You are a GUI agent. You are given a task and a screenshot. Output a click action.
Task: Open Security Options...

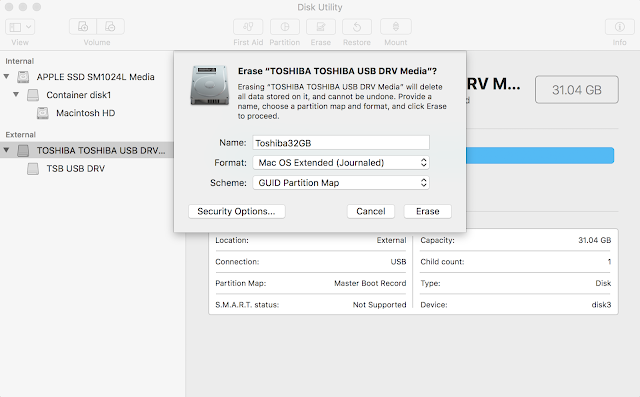(236, 211)
